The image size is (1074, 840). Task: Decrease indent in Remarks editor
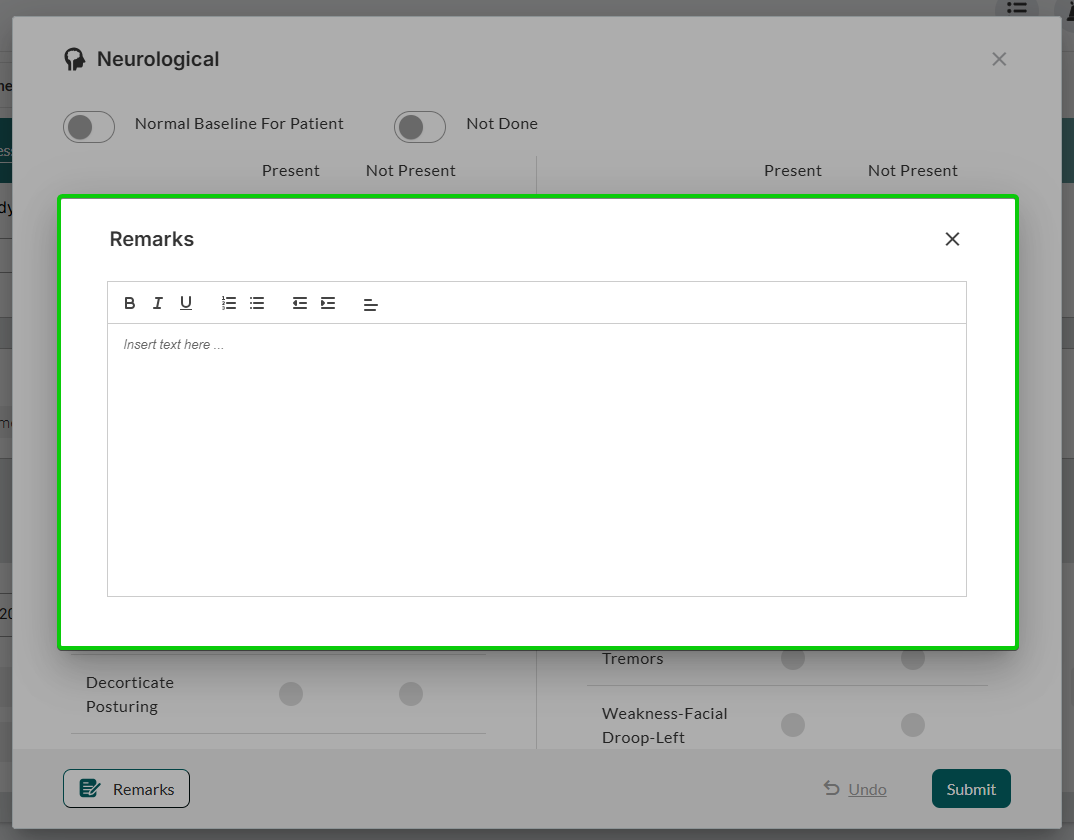(300, 303)
